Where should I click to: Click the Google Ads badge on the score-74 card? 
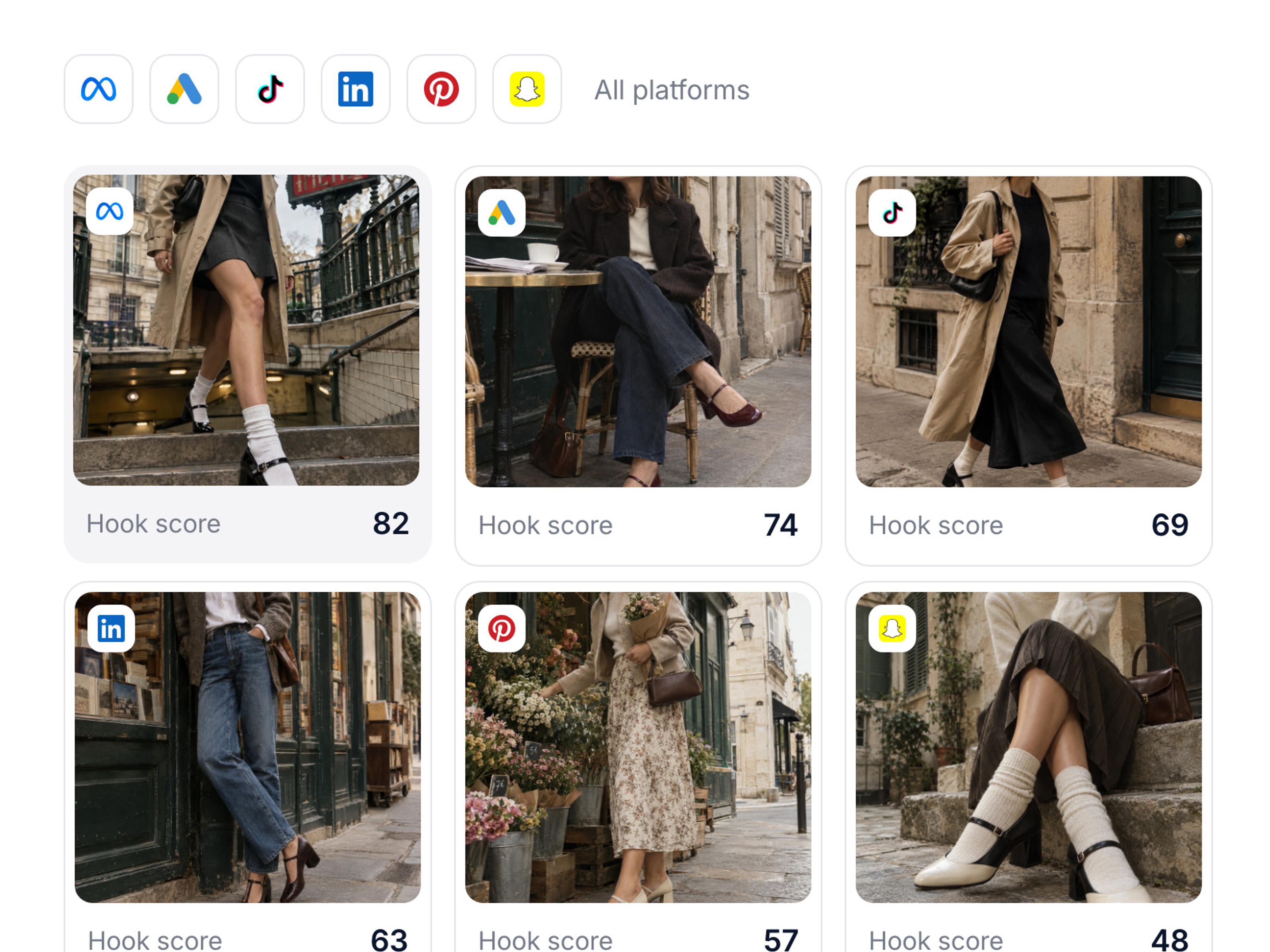[x=502, y=212]
